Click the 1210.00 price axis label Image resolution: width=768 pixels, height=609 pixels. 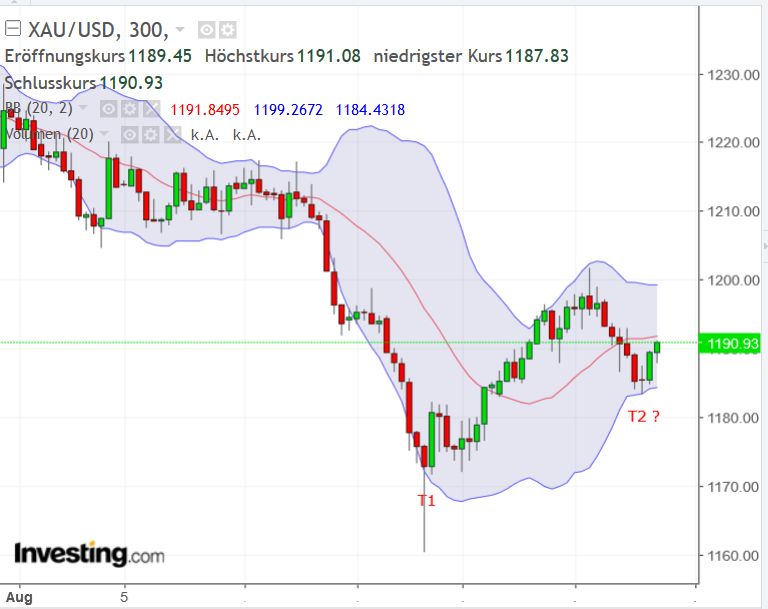pos(733,212)
